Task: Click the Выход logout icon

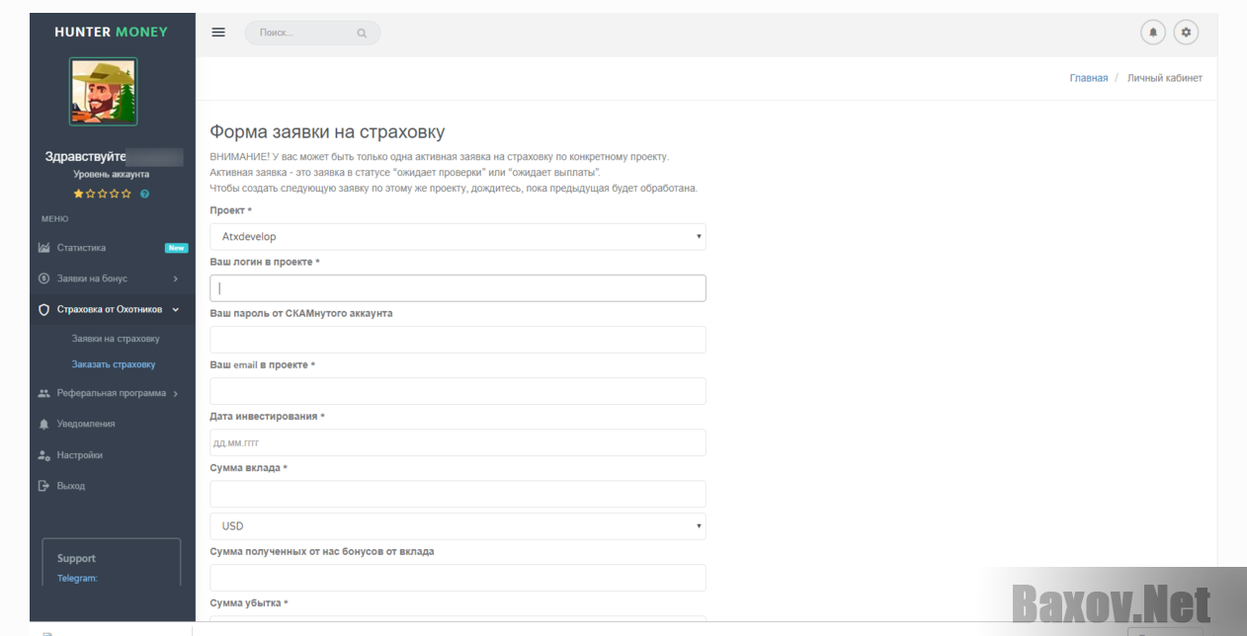Action: (44, 486)
